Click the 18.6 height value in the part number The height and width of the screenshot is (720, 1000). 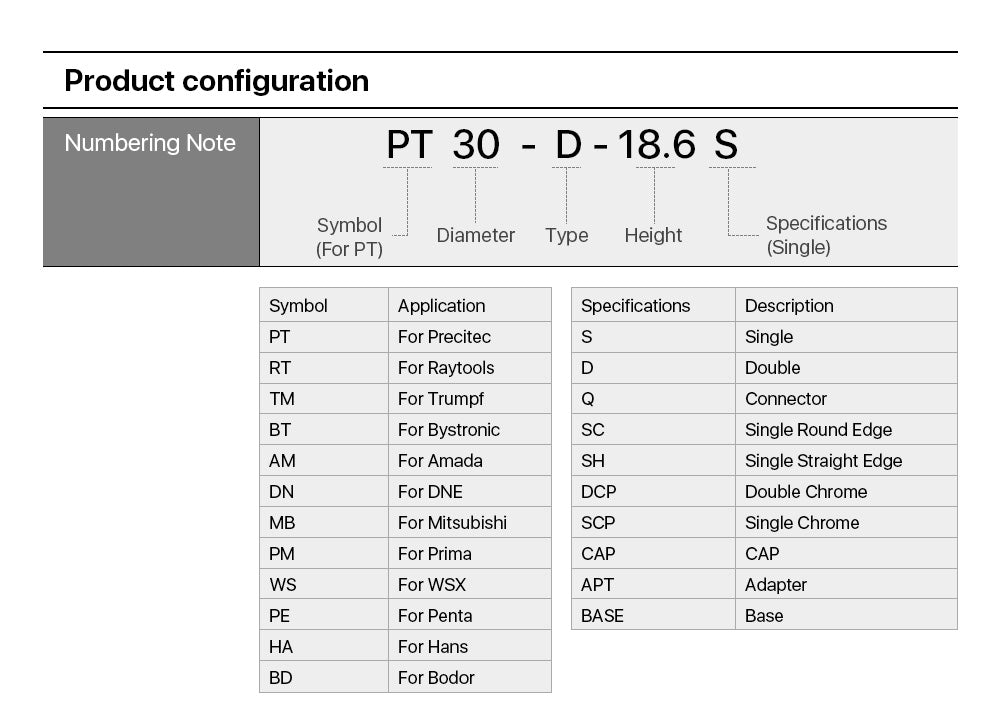(x=655, y=145)
